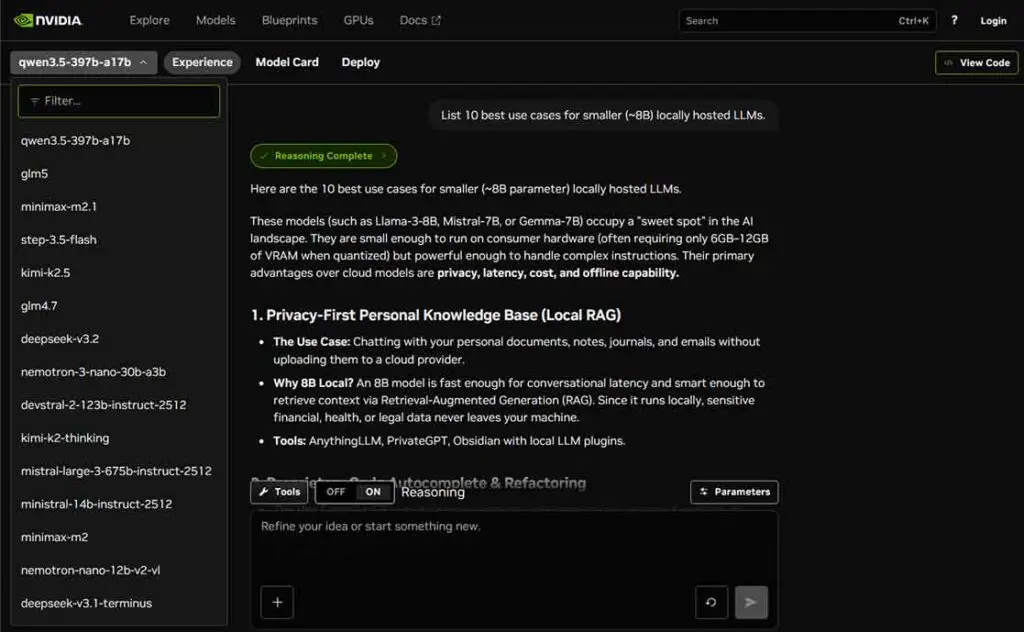Turn reasoning ON

pos(373,492)
